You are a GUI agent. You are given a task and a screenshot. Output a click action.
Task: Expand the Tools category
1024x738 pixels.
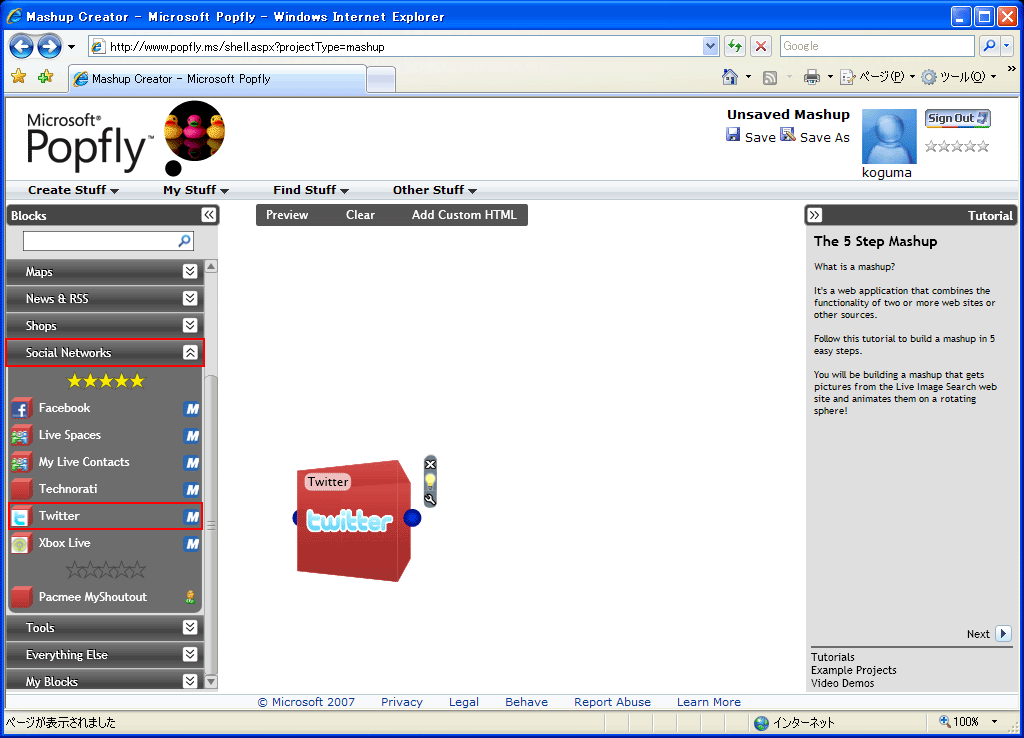coord(190,627)
